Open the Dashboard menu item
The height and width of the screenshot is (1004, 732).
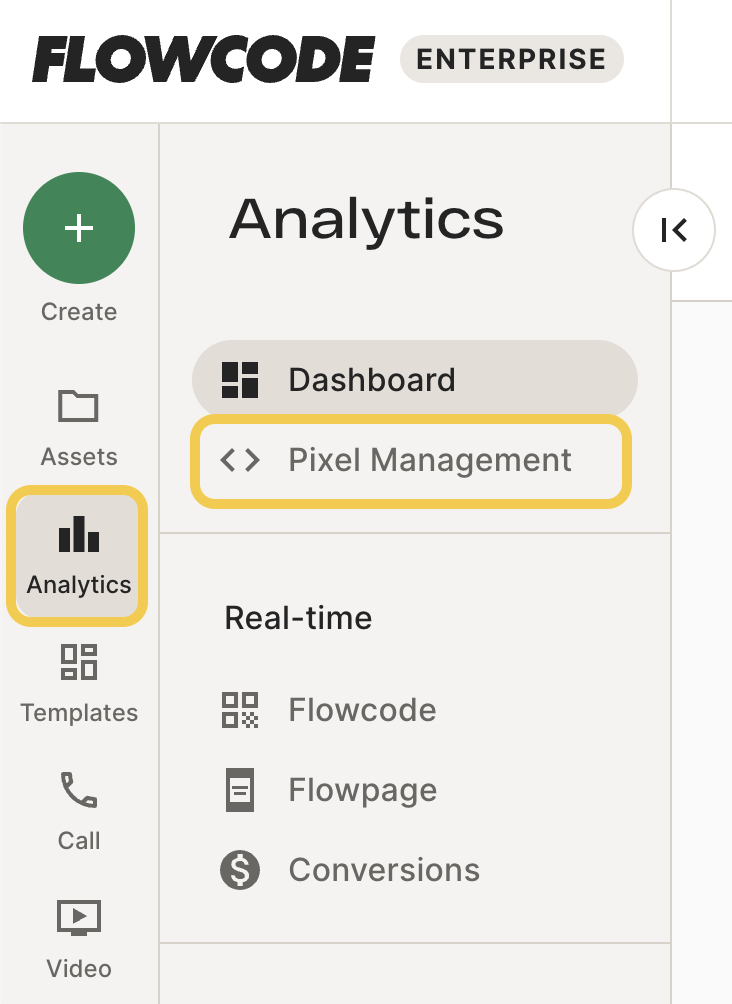[415, 380]
